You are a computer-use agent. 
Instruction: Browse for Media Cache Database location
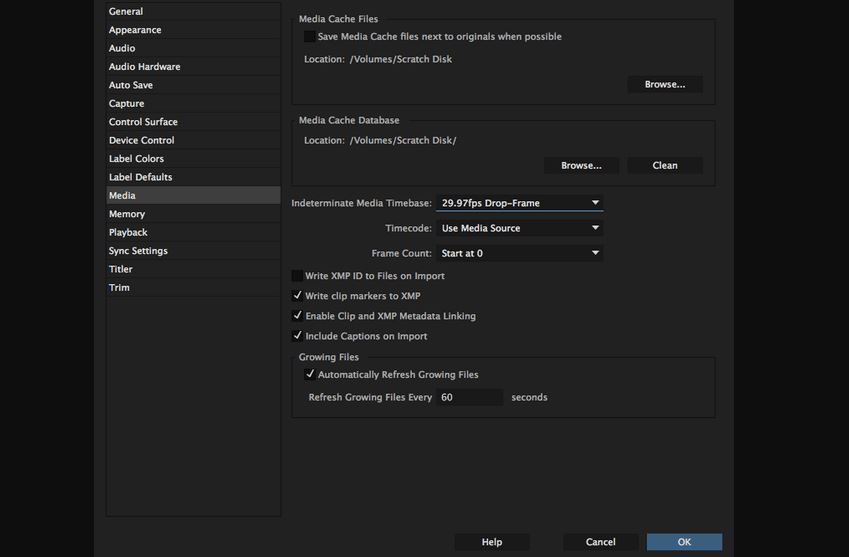click(x=582, y=166)
